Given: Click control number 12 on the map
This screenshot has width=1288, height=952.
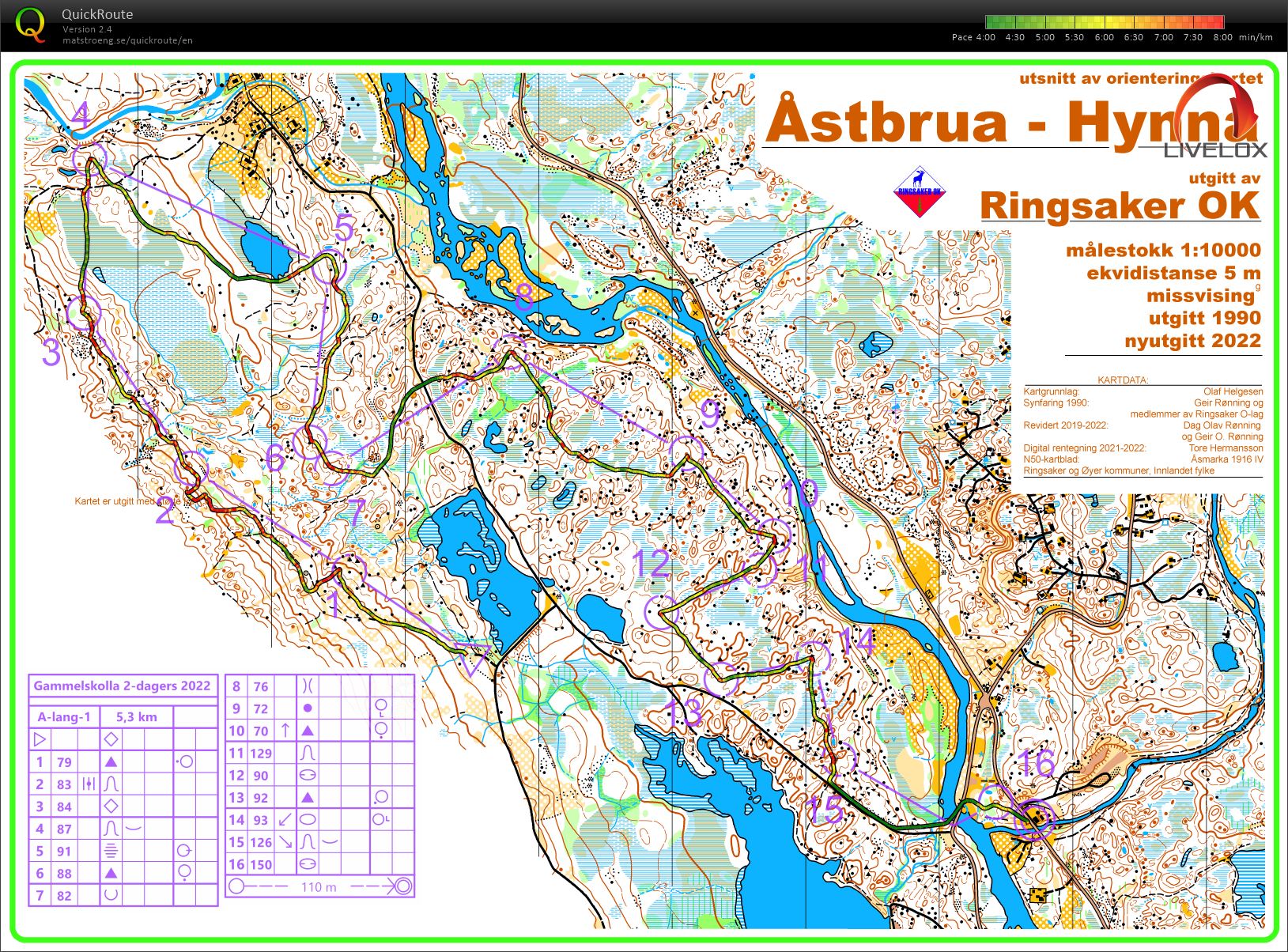Looking at the screenshot, I should click(652, 565).
